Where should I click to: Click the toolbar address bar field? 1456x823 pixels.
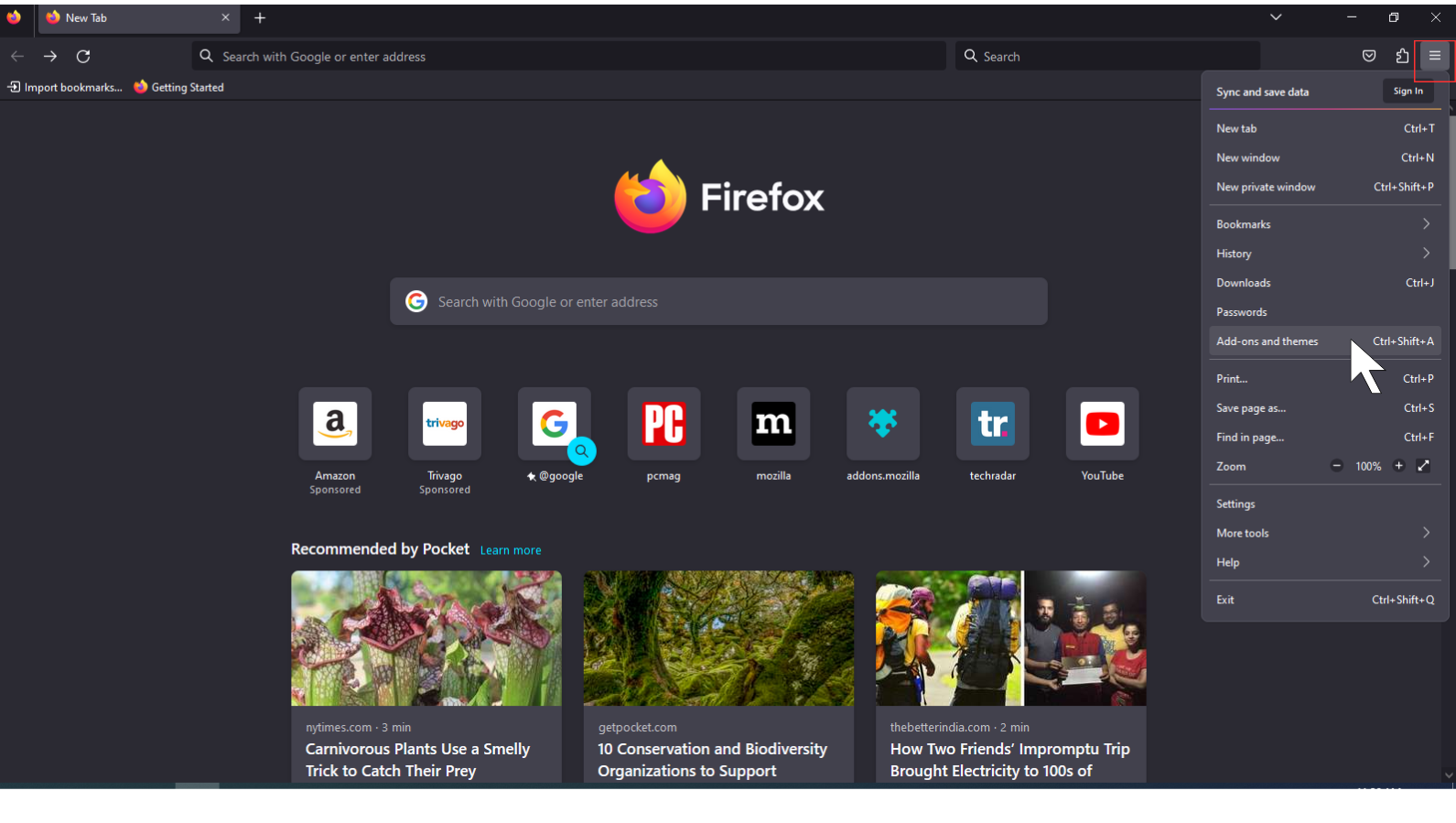tap(568, 56)
